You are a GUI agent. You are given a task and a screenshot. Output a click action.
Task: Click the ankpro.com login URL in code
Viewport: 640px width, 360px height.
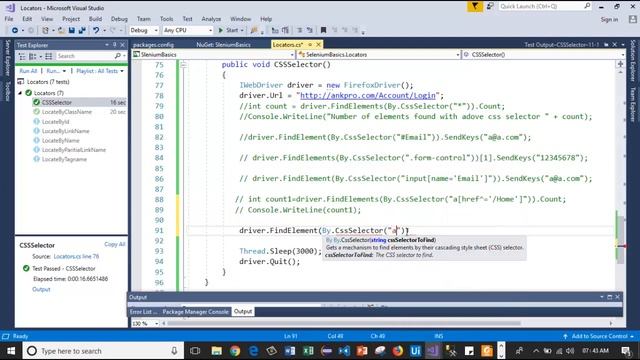point(368,96)
